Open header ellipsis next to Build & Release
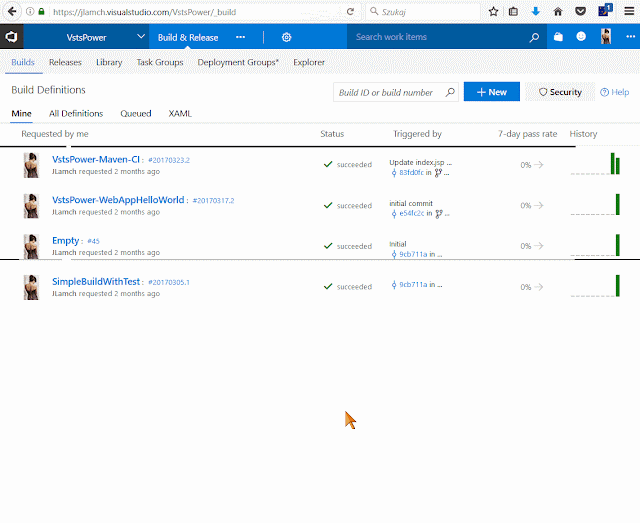Viewport: 640px width, 523px height. [240, 37]
